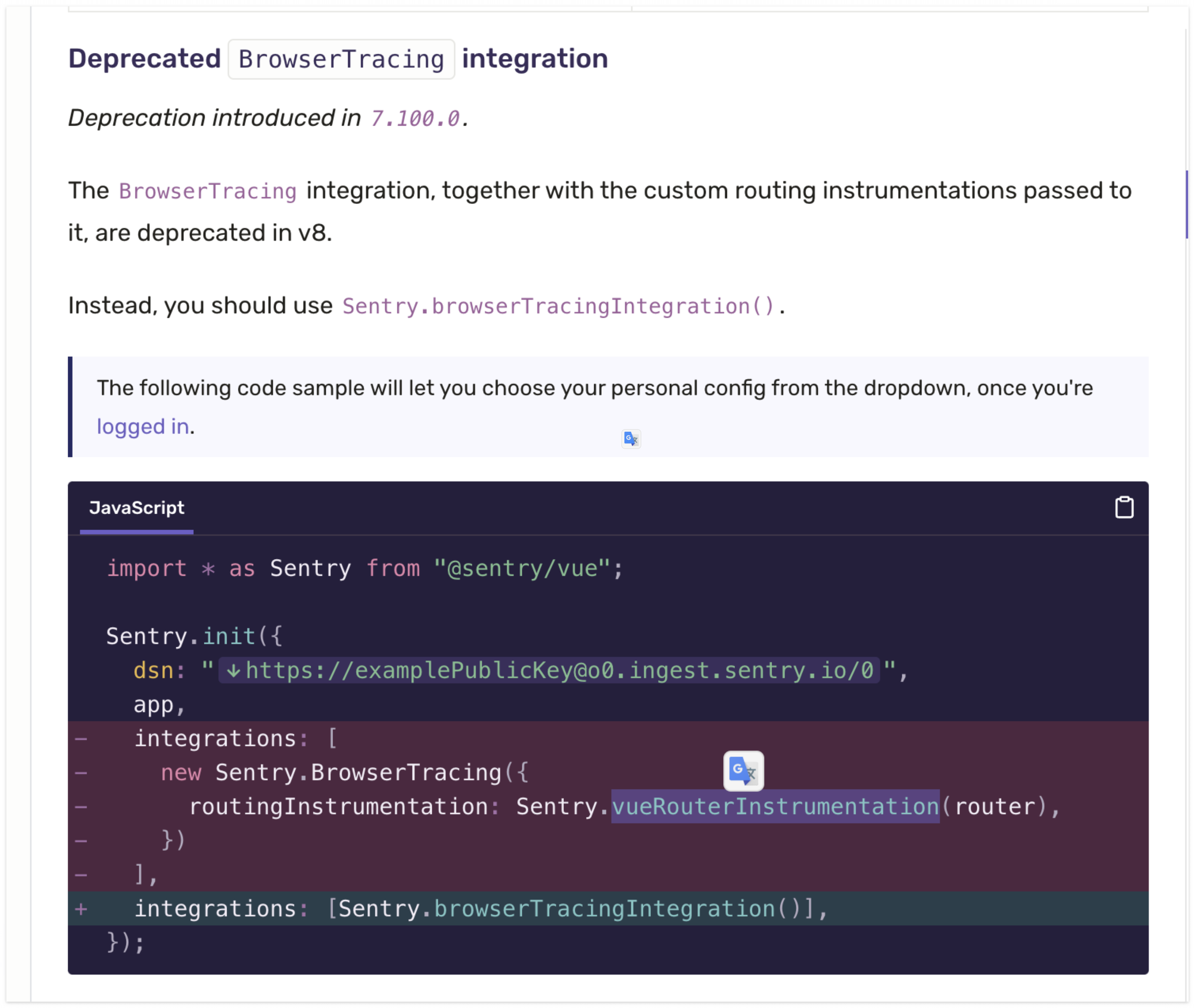Click the small Google Translate icon in the note box

point(631,439)
